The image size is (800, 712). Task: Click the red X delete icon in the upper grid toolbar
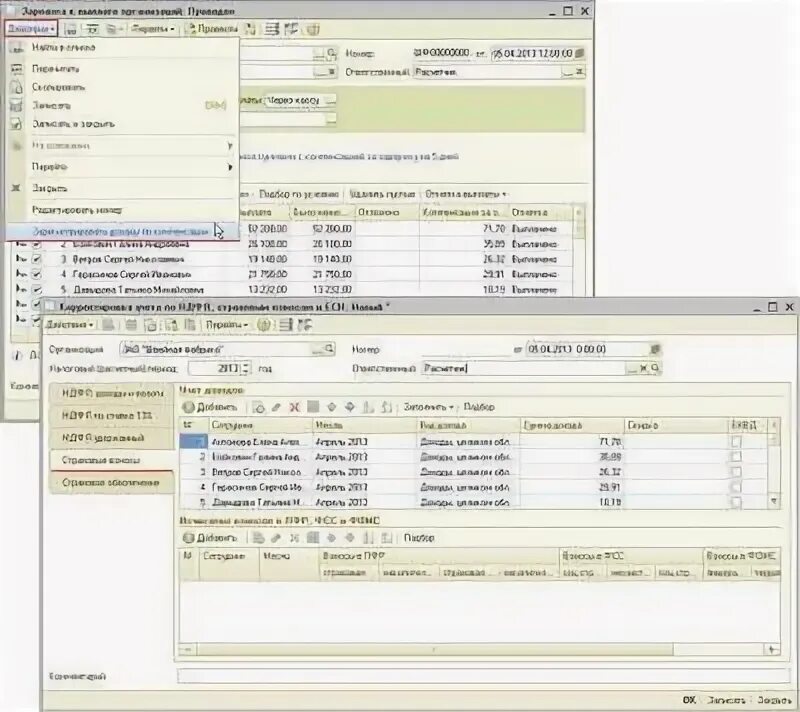pyautogui.click(x=294, y=407)
